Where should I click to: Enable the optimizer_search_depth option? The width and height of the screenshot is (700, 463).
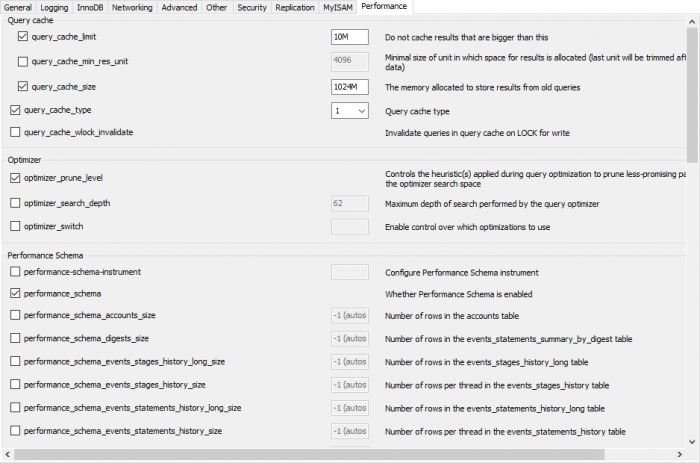(x=15, y=203)
